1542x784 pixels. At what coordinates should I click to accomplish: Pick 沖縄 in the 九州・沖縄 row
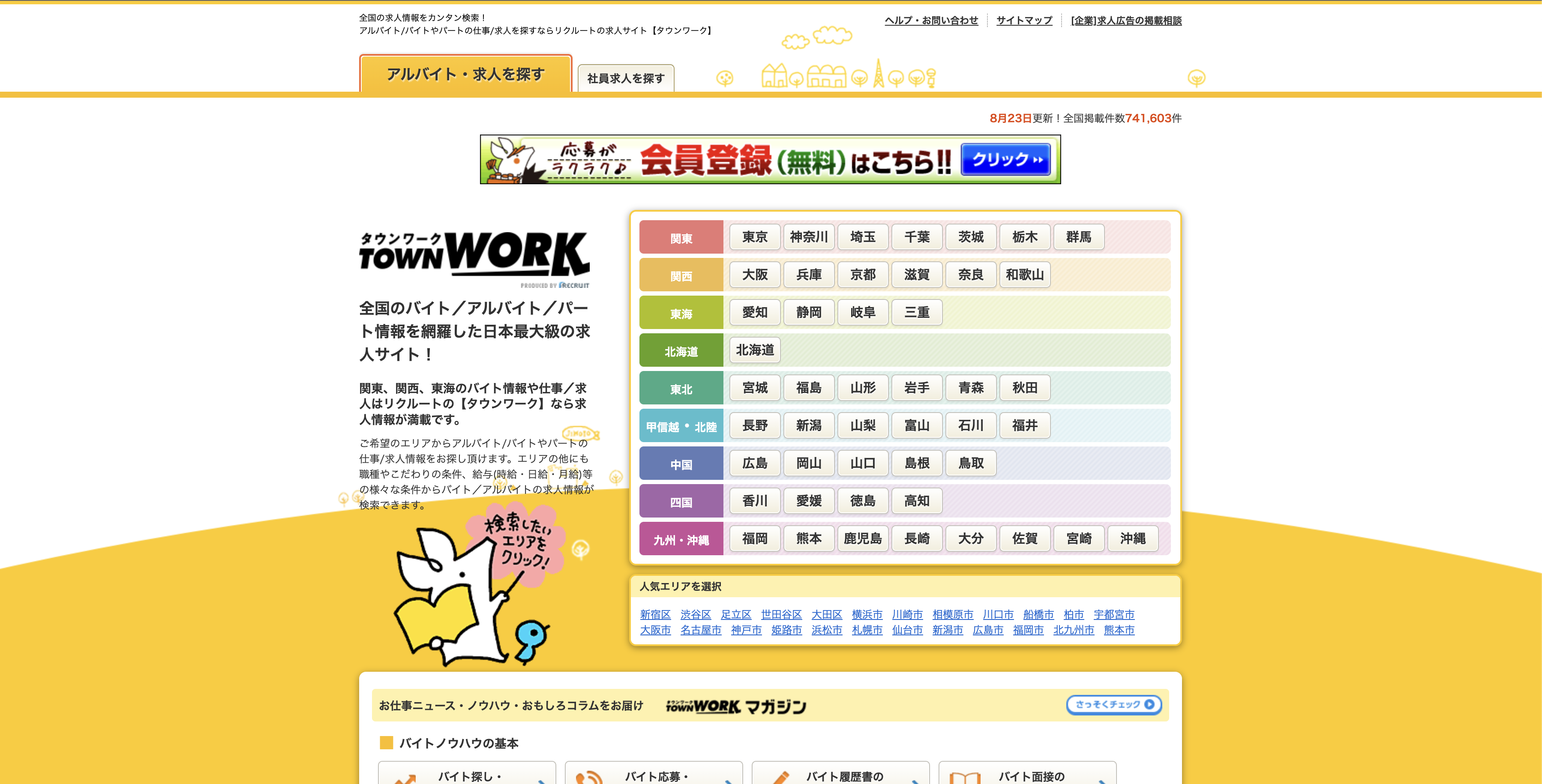click(x=1133, y=539)
